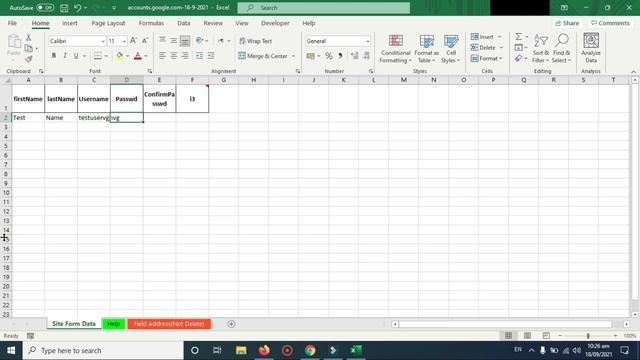Open the General number format dropdown
Viewport: 640px width, 360px height.
pyautogui.click(x=368, y=41)
